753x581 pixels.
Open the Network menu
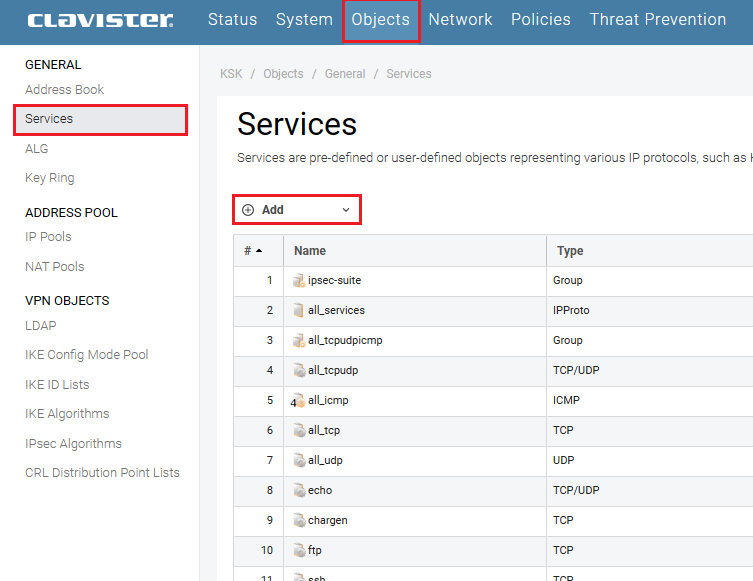point(460,20)
